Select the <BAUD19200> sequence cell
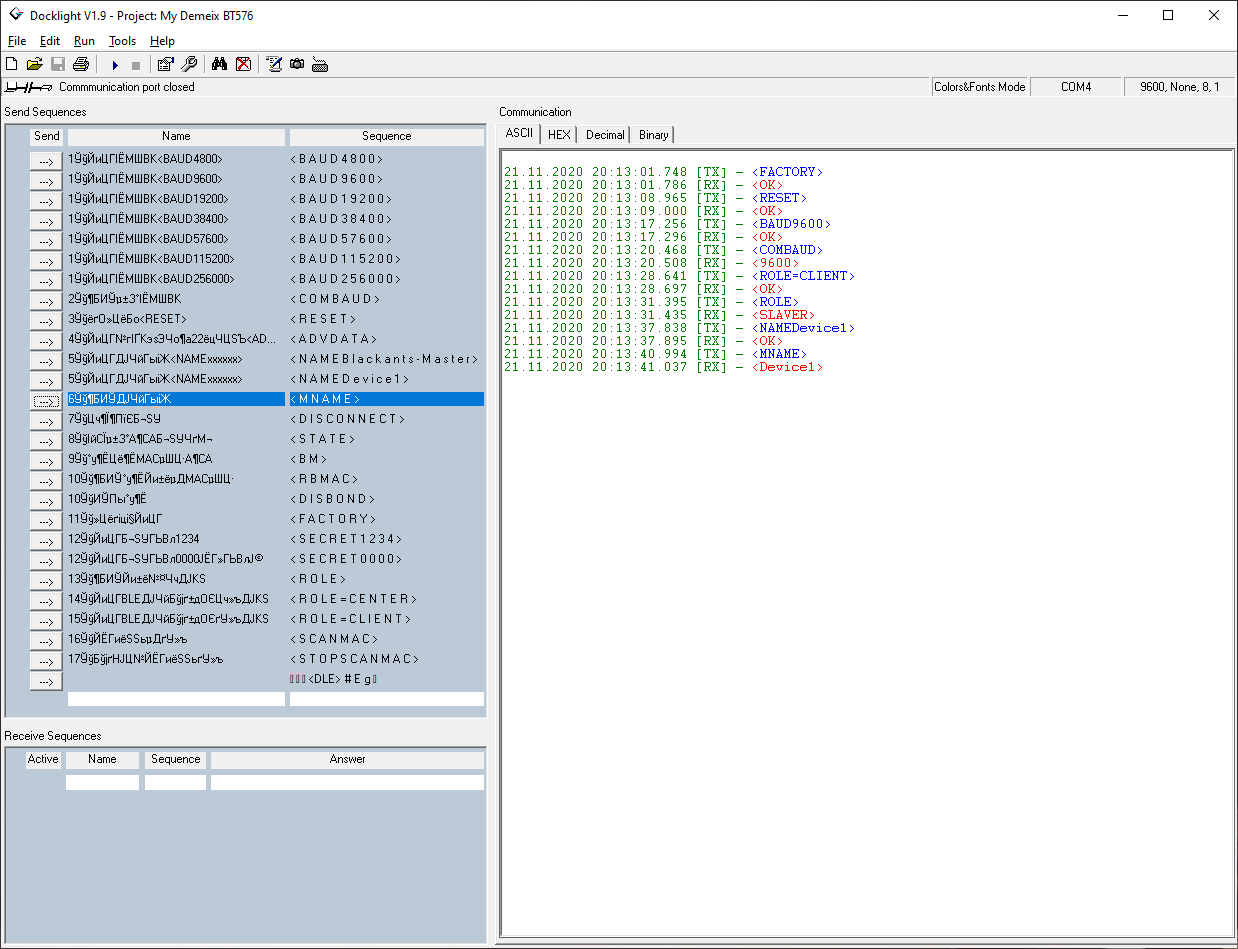1238x949 pixels. pos(387,199)
